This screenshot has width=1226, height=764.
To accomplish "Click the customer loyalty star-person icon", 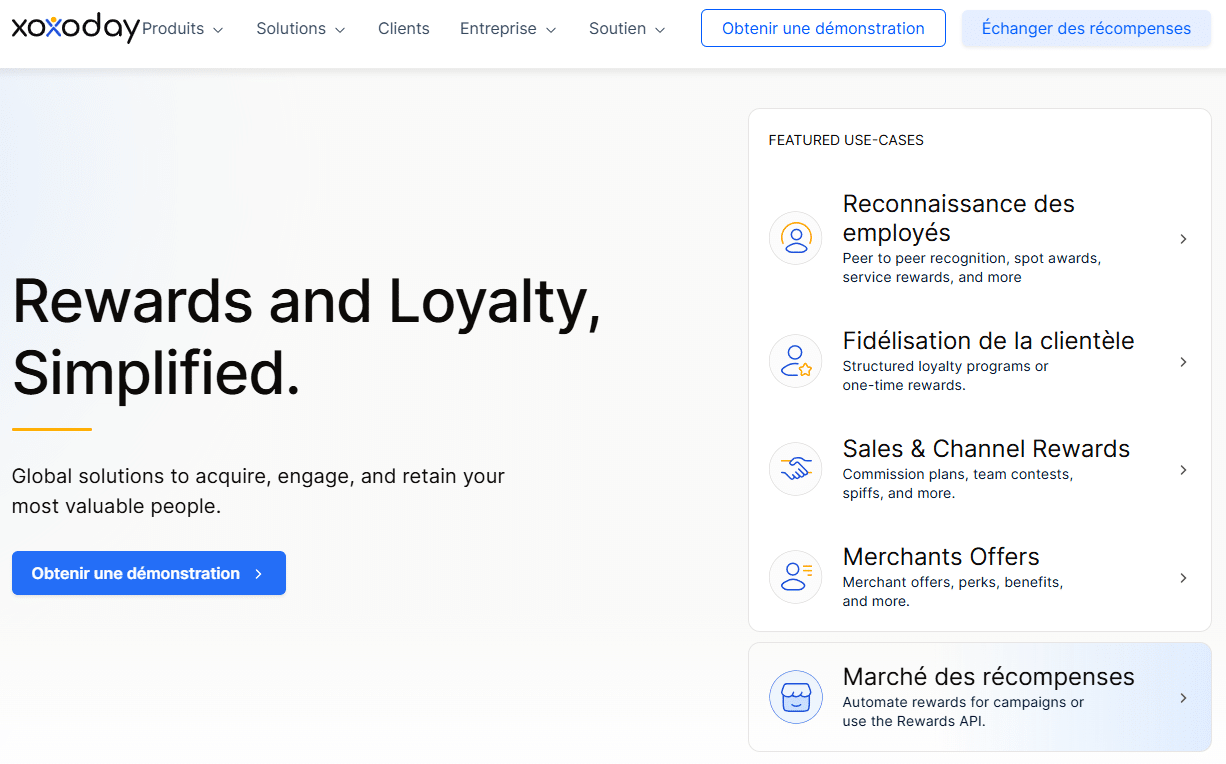I will 795,361.
